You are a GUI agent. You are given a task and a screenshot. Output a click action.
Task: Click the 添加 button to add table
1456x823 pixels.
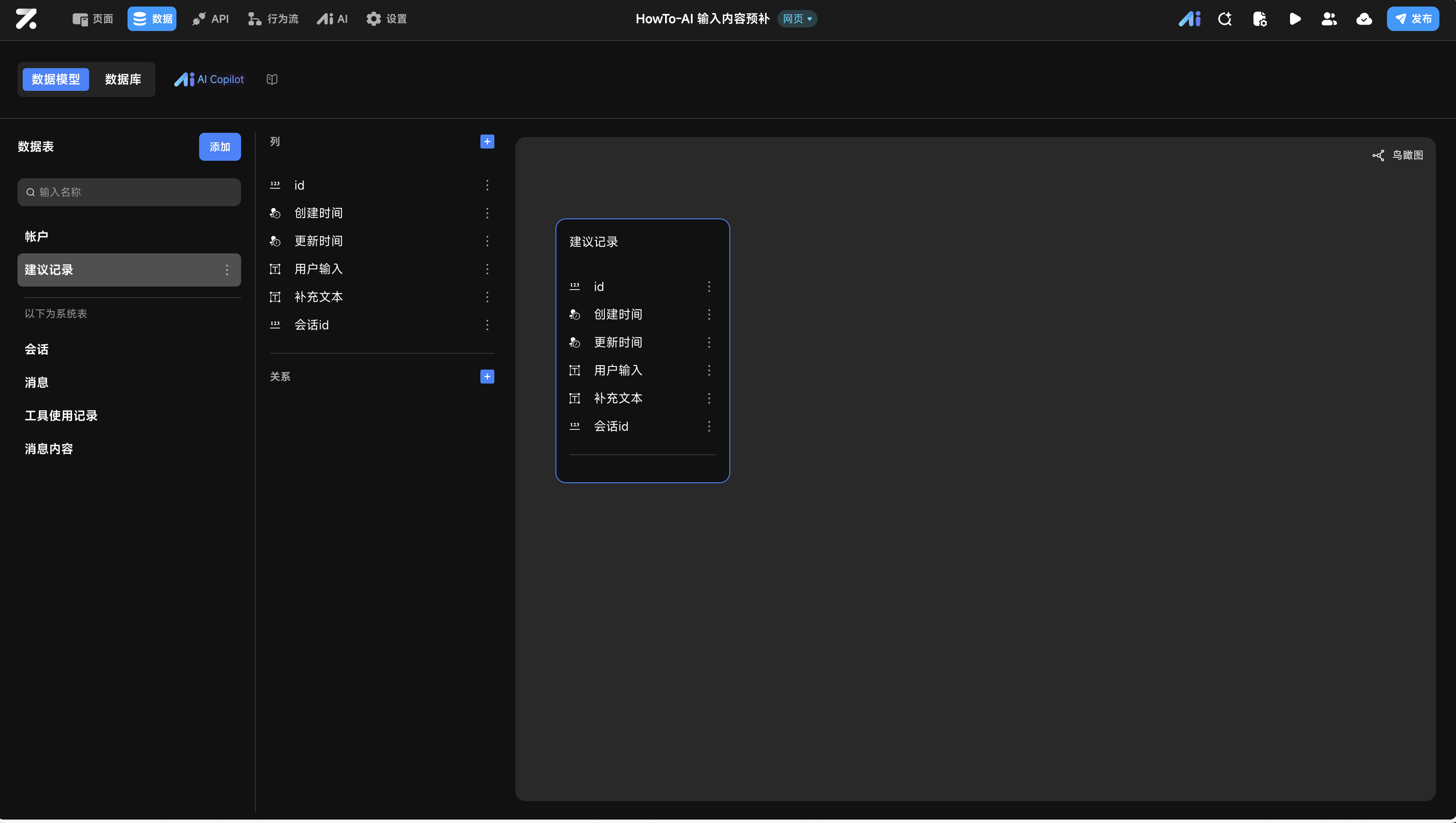219,147
